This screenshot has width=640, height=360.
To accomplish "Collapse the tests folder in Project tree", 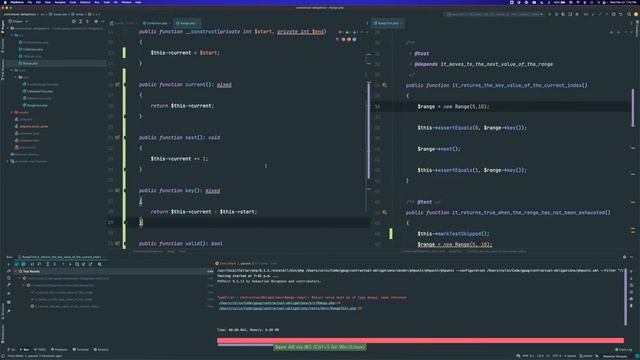I will point(12,70).
